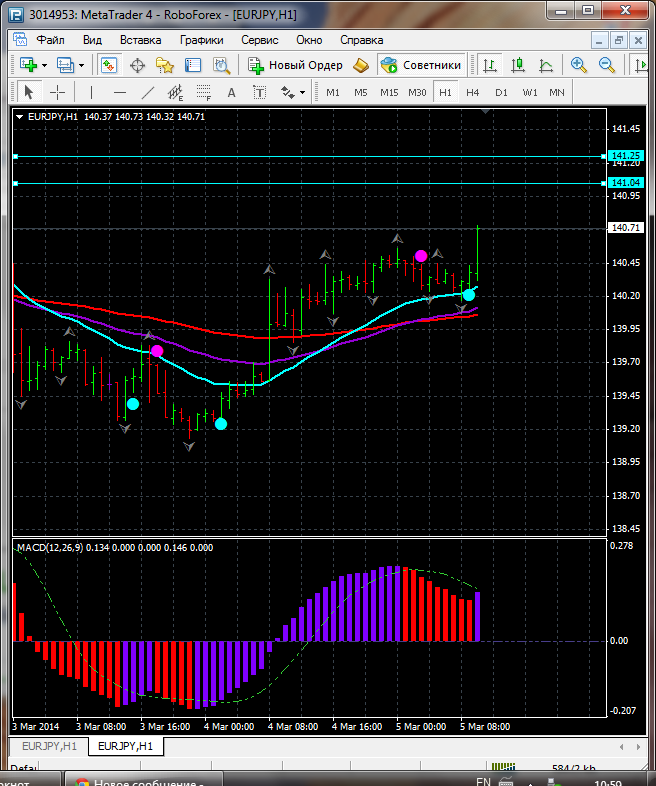Select the cursor arrow tool

click(x=29, y=92)
